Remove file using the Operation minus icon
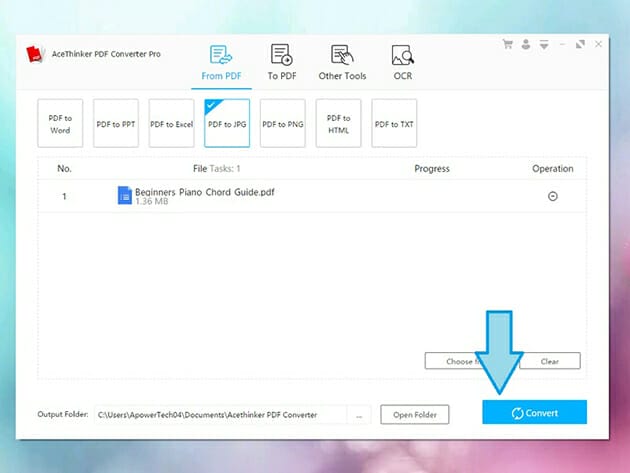 pyautogui.click(x=552, y=196)
